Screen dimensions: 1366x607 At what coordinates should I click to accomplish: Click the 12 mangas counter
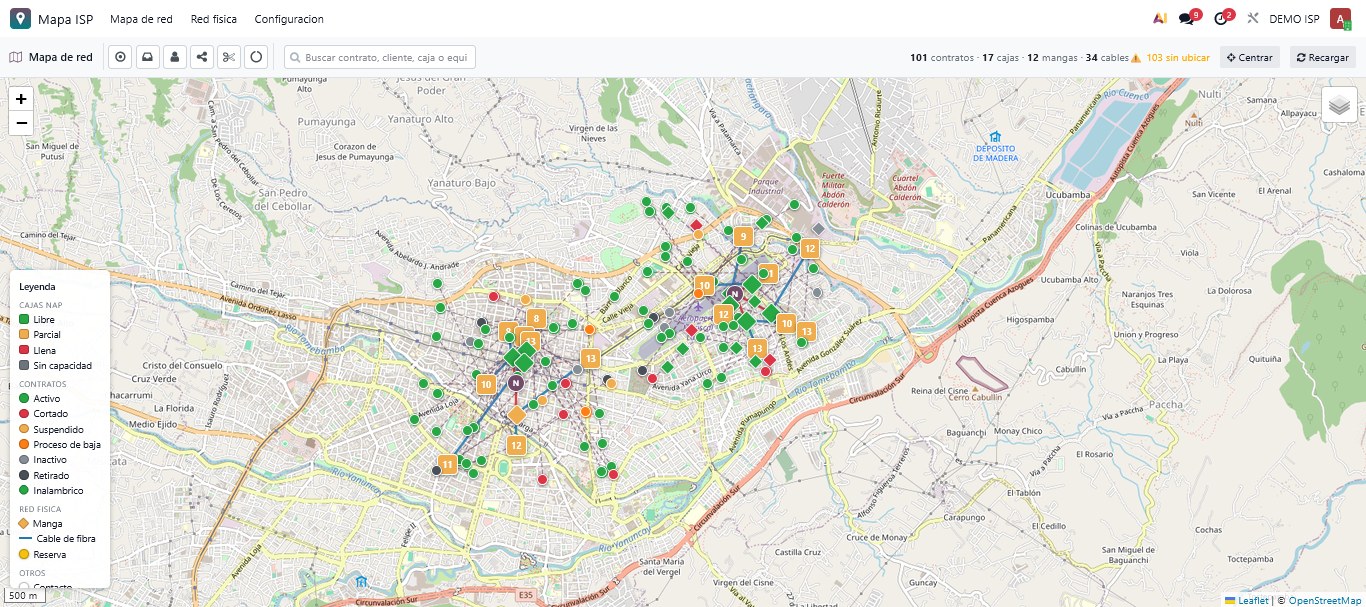1051,57
